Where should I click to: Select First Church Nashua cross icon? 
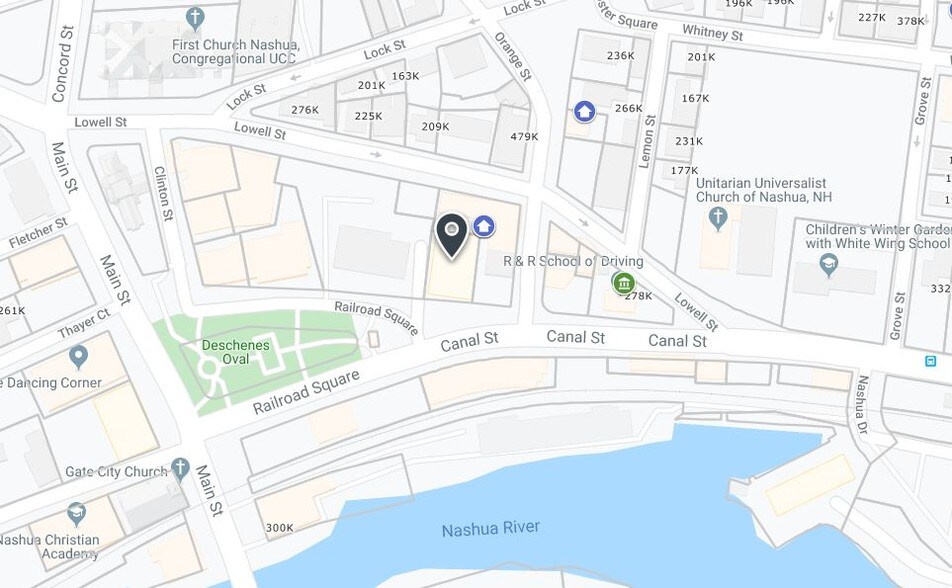195,18
